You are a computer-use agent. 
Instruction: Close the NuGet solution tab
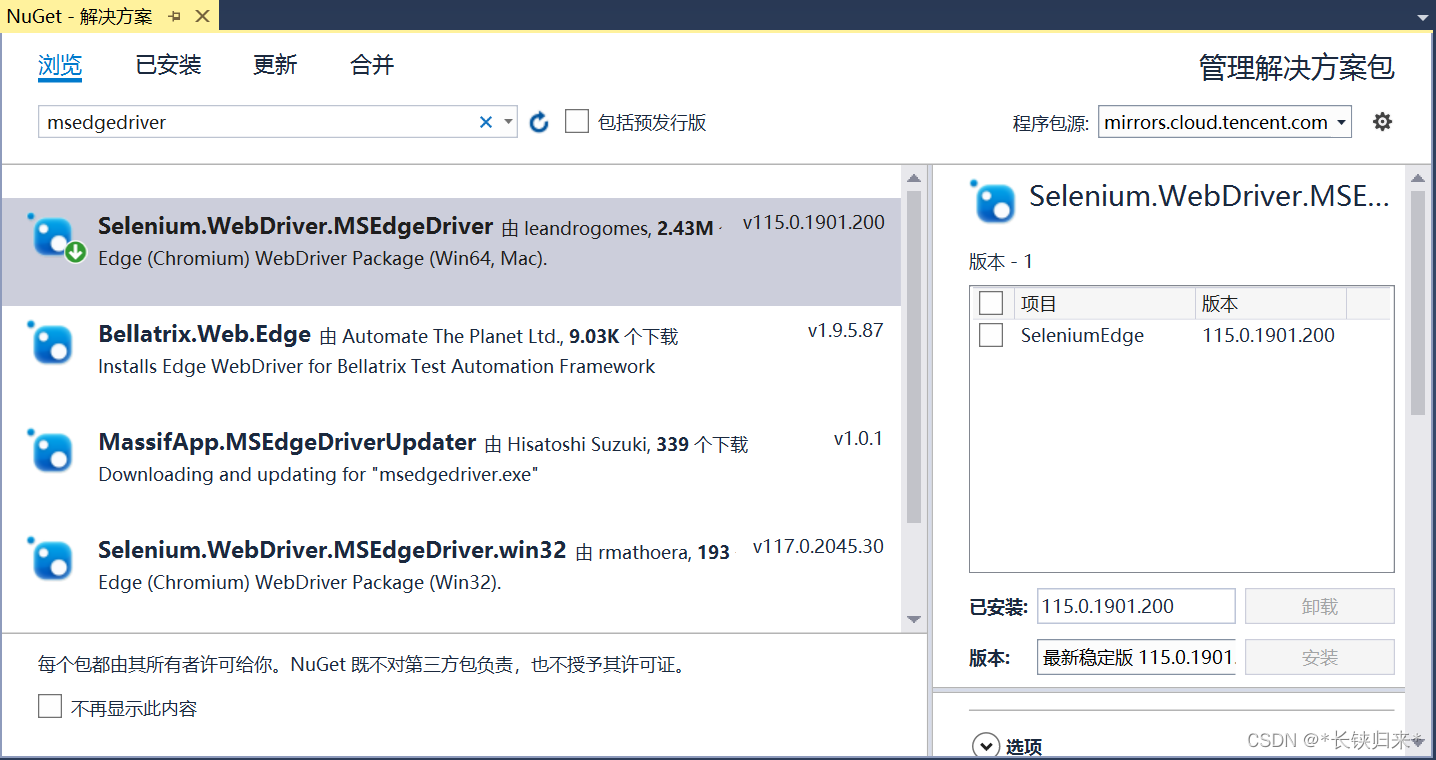click(202, 16)
